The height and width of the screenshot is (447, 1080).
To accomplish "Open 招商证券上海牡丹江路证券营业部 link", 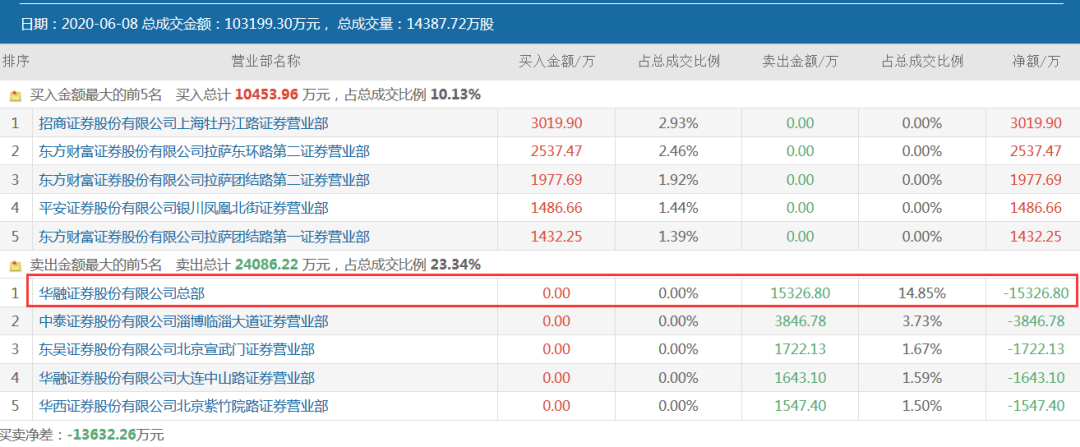I will tap(183, 123).
